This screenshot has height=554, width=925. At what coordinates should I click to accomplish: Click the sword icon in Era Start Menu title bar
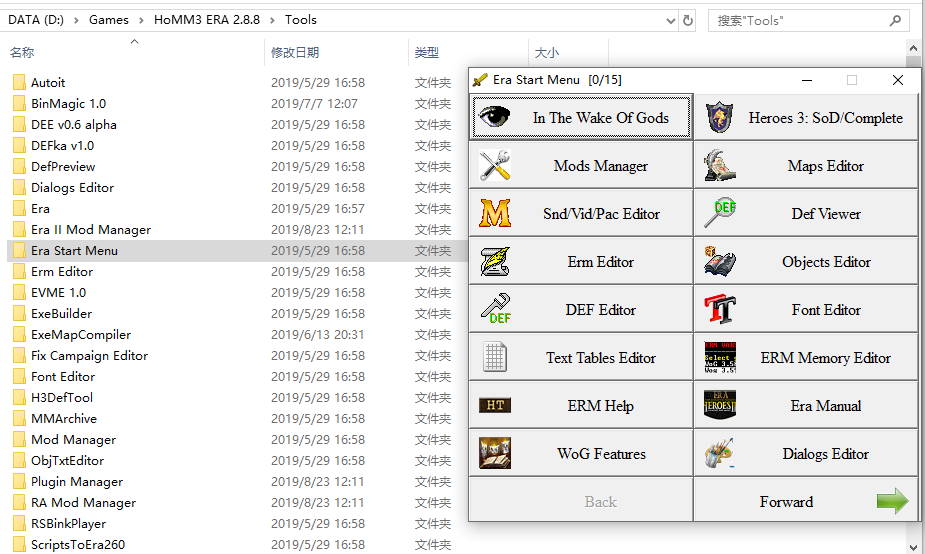480,80
